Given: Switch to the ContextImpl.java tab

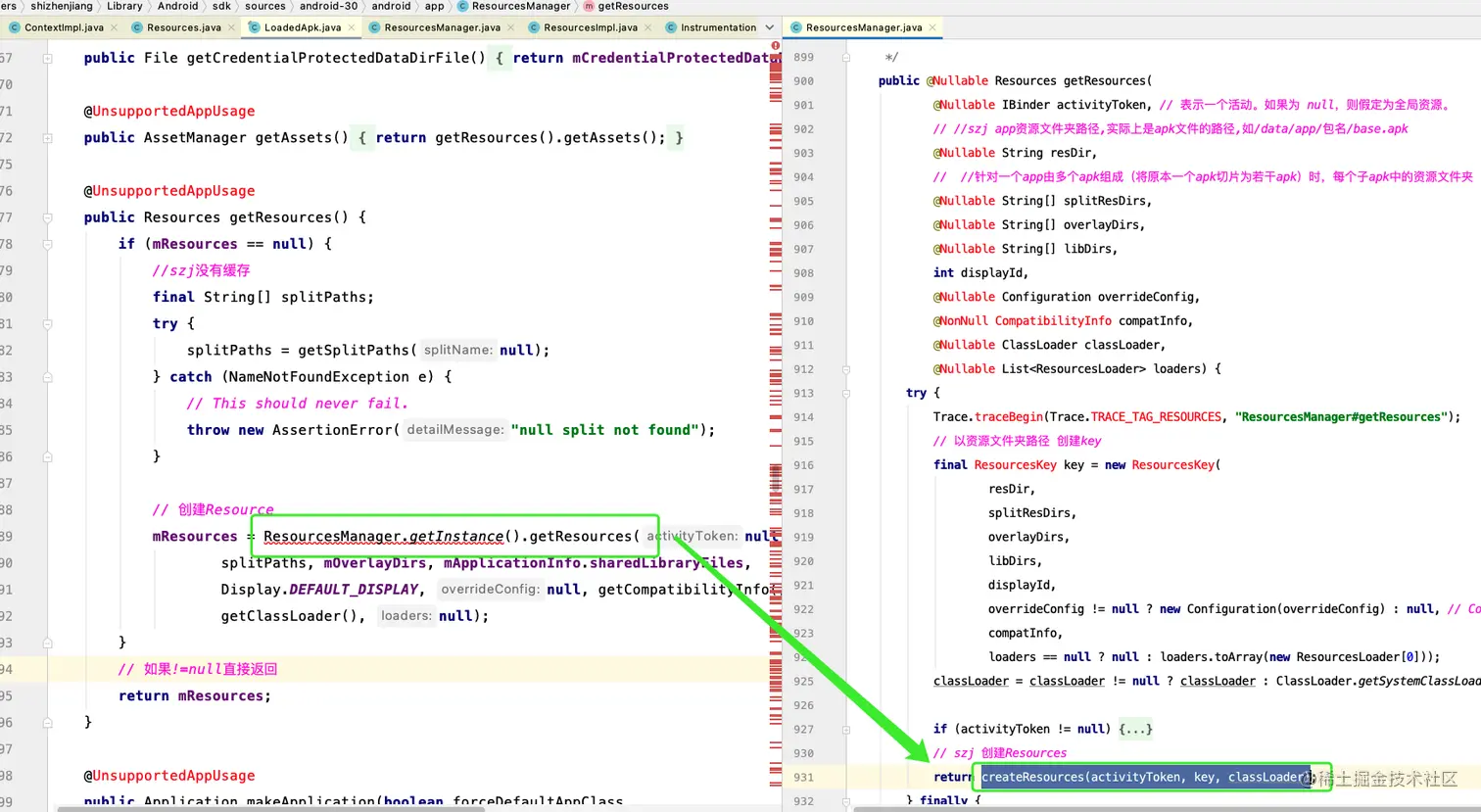Looking at the screenshot, I should coord(64,27).
